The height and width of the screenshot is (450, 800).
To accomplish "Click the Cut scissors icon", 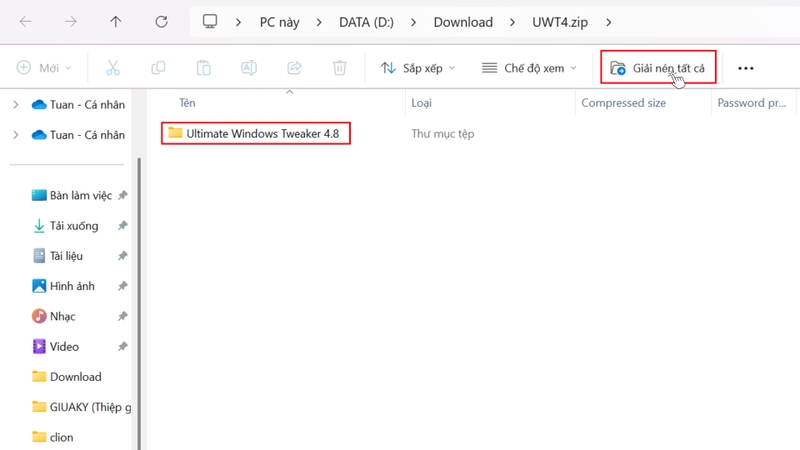I will (113, 68).
